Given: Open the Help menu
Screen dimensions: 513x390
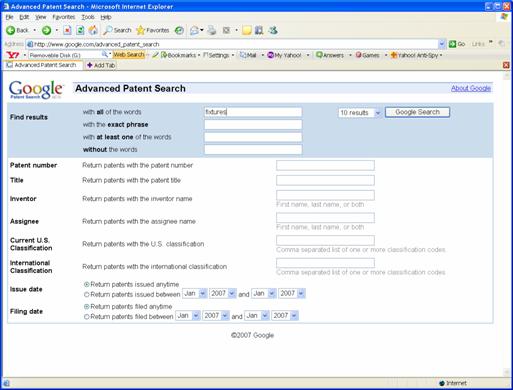Looking at the screenshot, I should [106, 17].
